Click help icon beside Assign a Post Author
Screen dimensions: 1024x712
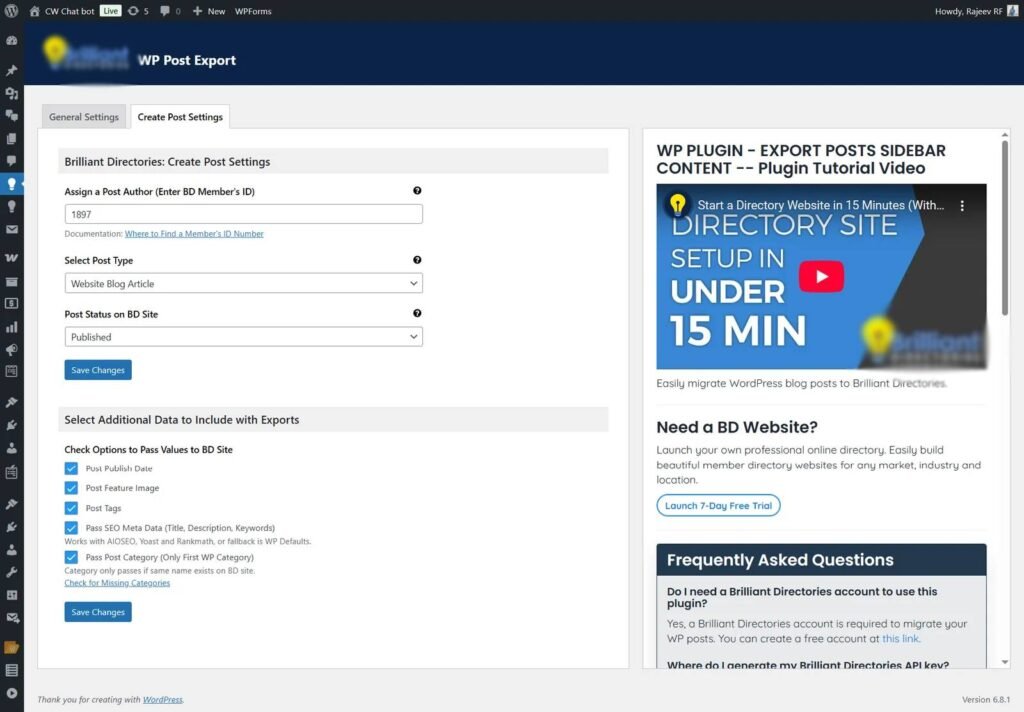click(x=417, y=191)
